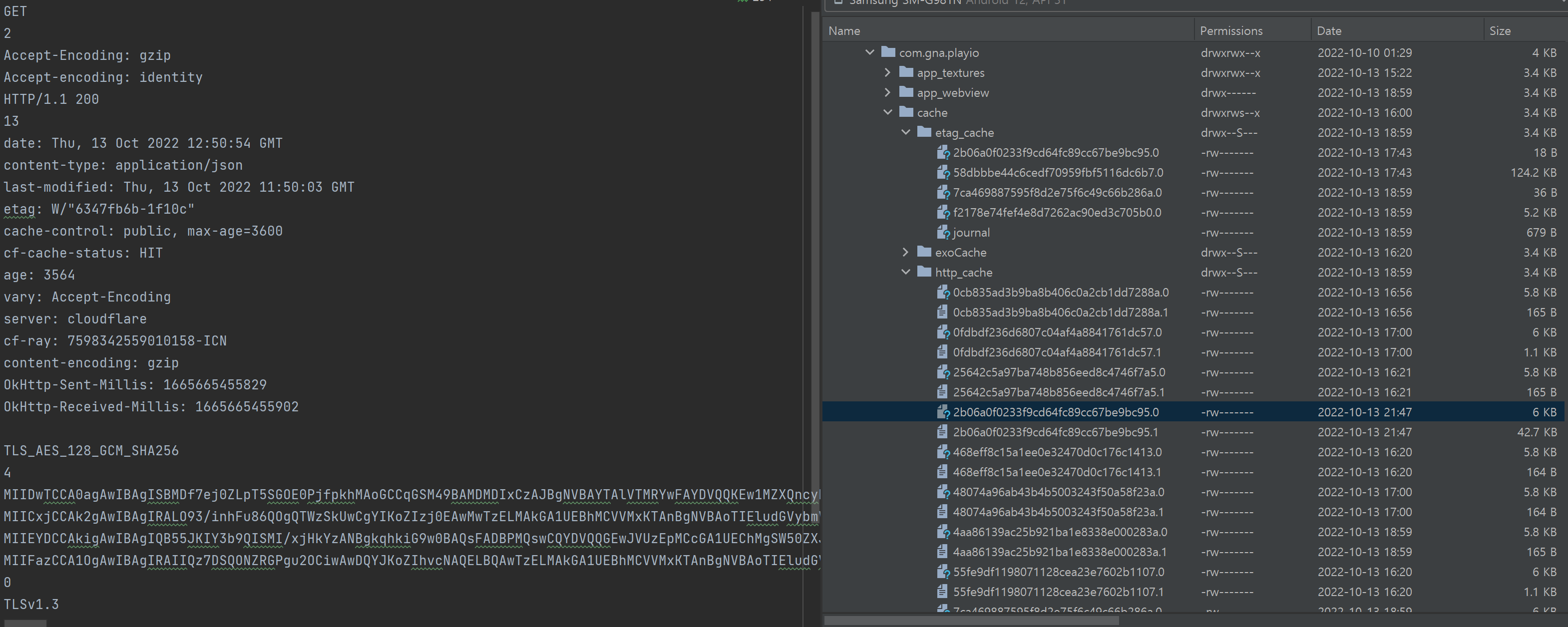The height and width of the screenshot is (627, 1568).
Task: Collapse the cache folder
Action: pyautogui.click(x=887, y=113)
